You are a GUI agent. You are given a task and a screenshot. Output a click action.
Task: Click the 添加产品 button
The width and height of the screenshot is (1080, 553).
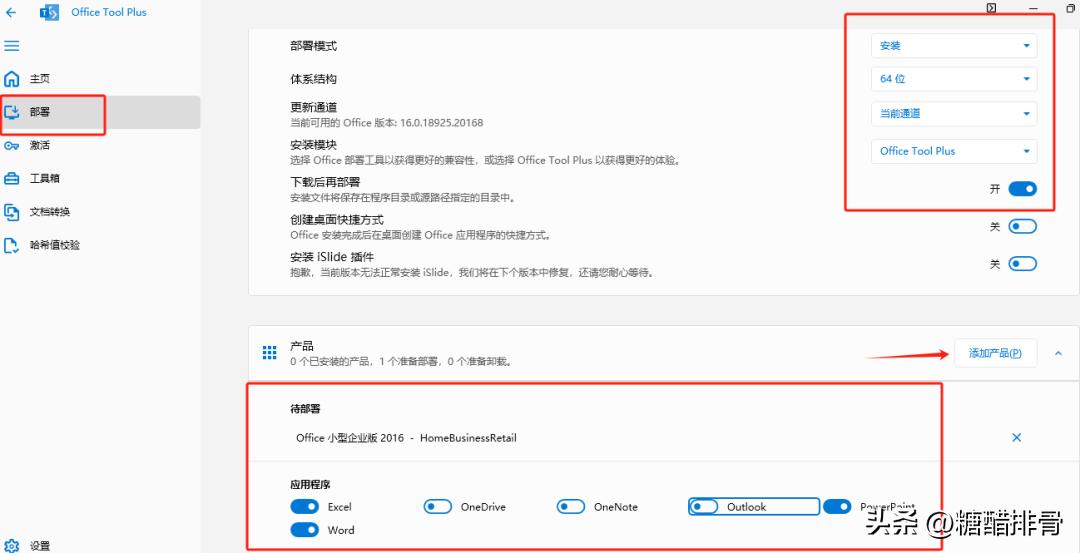(994, 353)
